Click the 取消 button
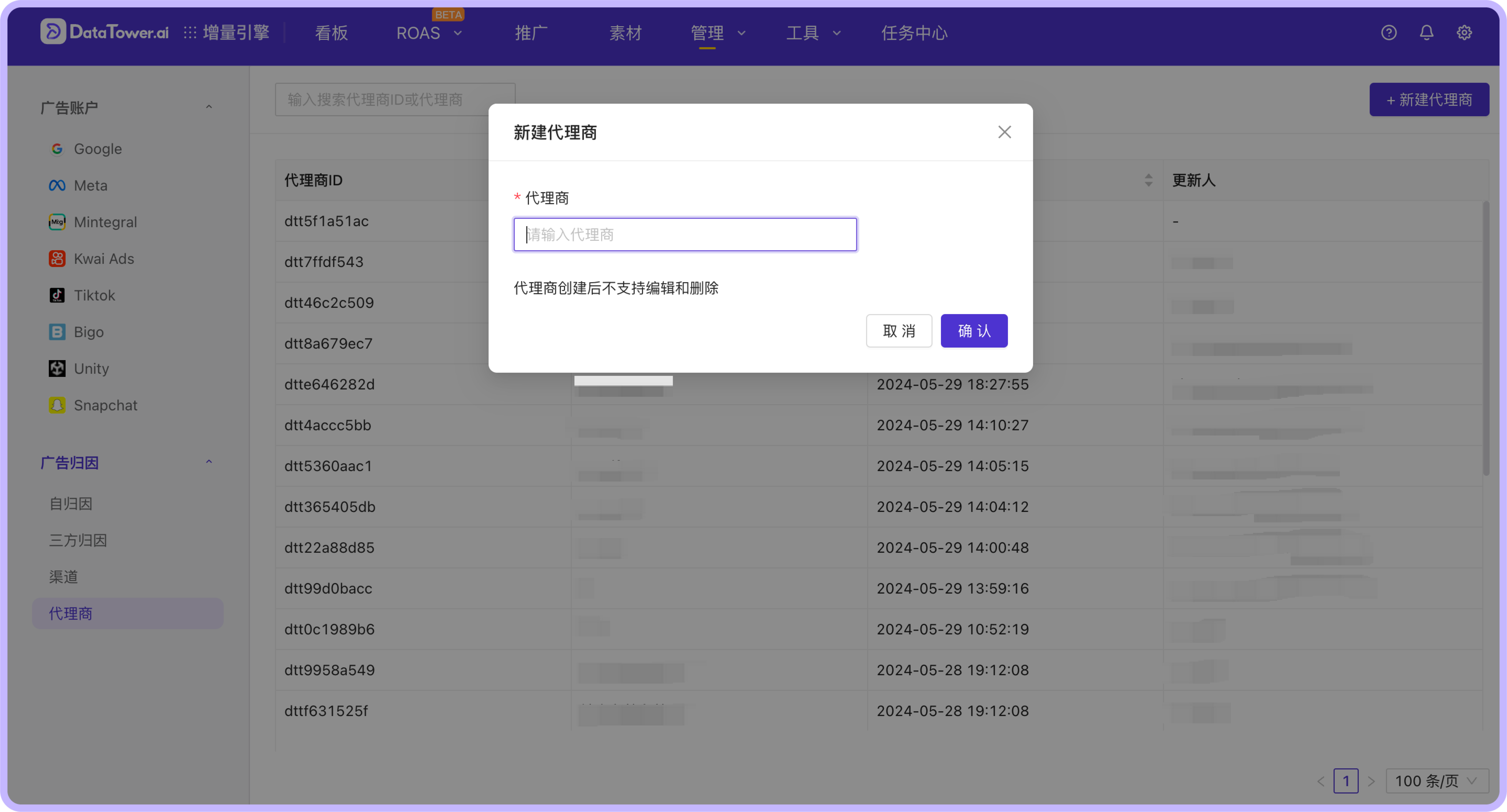 pos(899,331)
